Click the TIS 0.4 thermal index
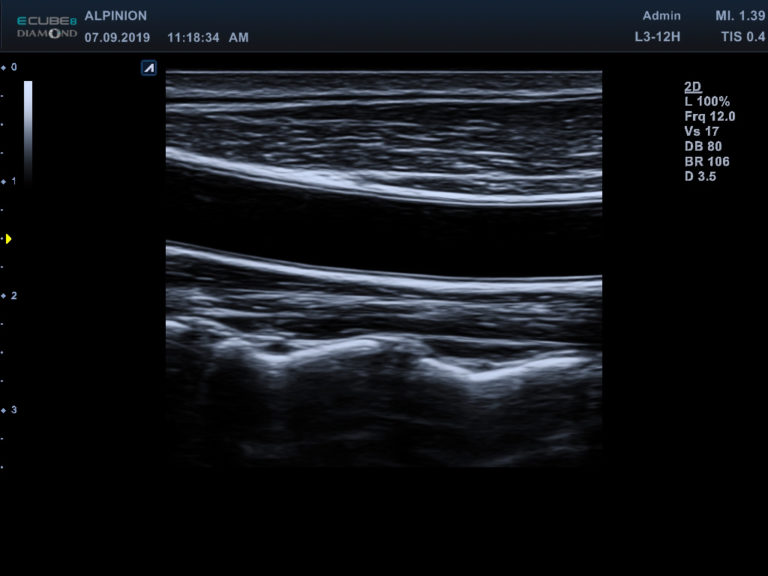The height and width of the screenshot is (576, 768). [741, 38]
